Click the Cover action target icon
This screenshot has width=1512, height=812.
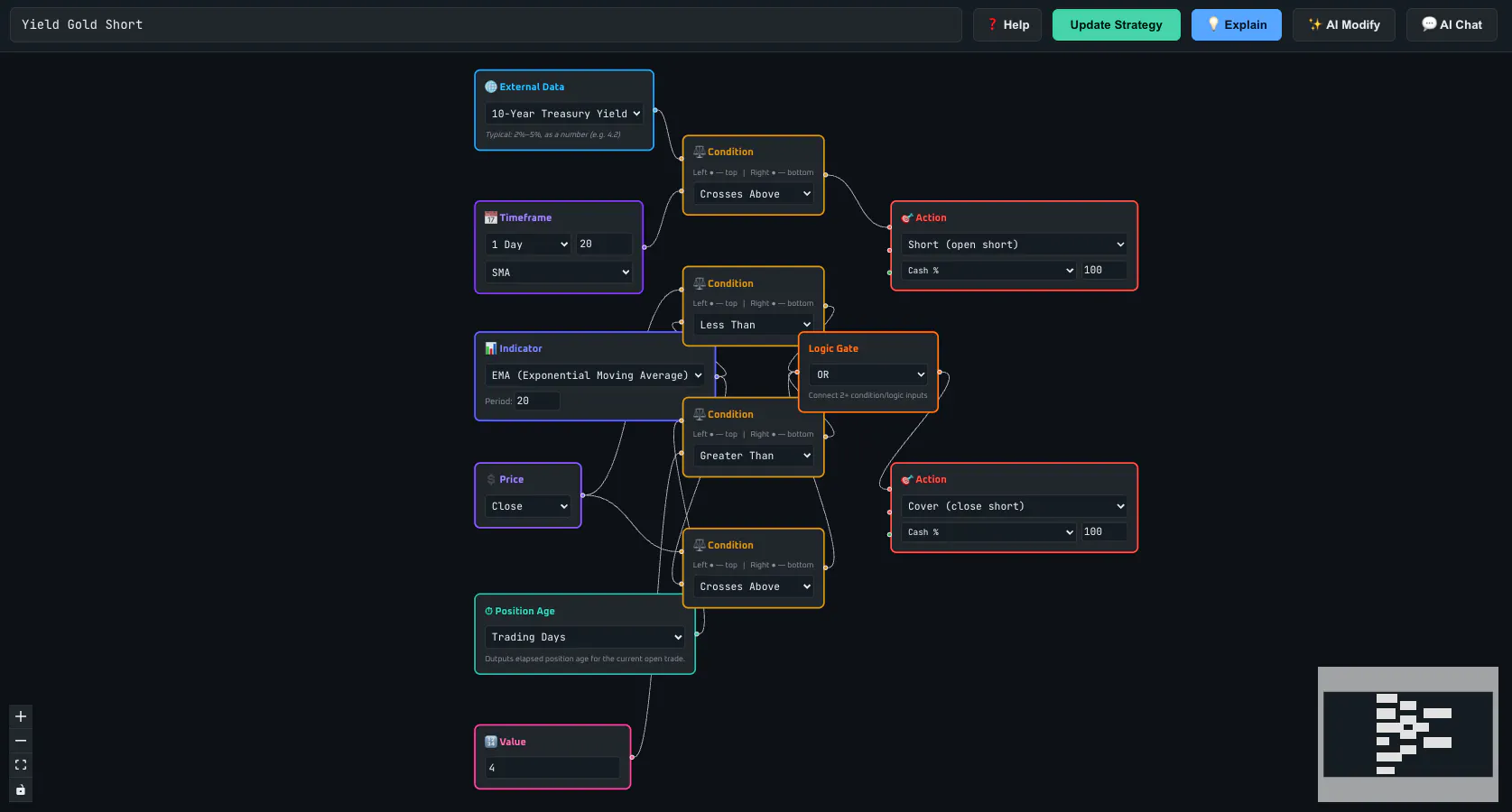coord(907,479)
